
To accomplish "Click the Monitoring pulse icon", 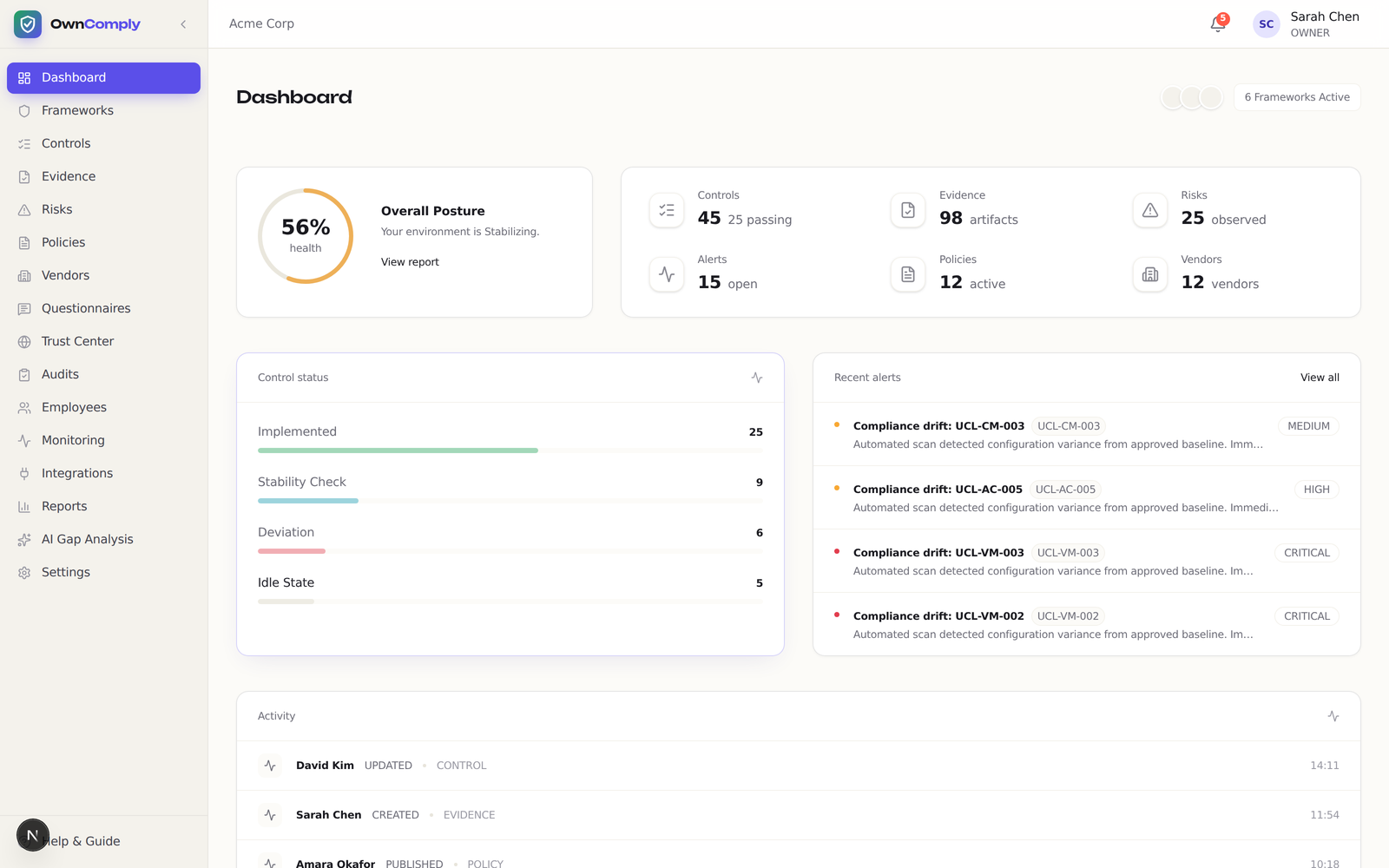I will tap(24, 441).
